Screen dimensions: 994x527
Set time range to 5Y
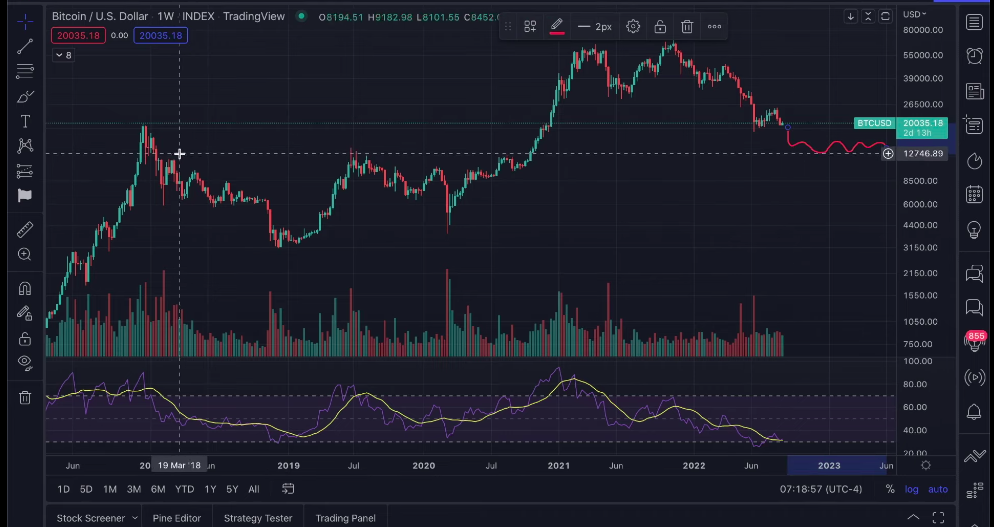232,489
